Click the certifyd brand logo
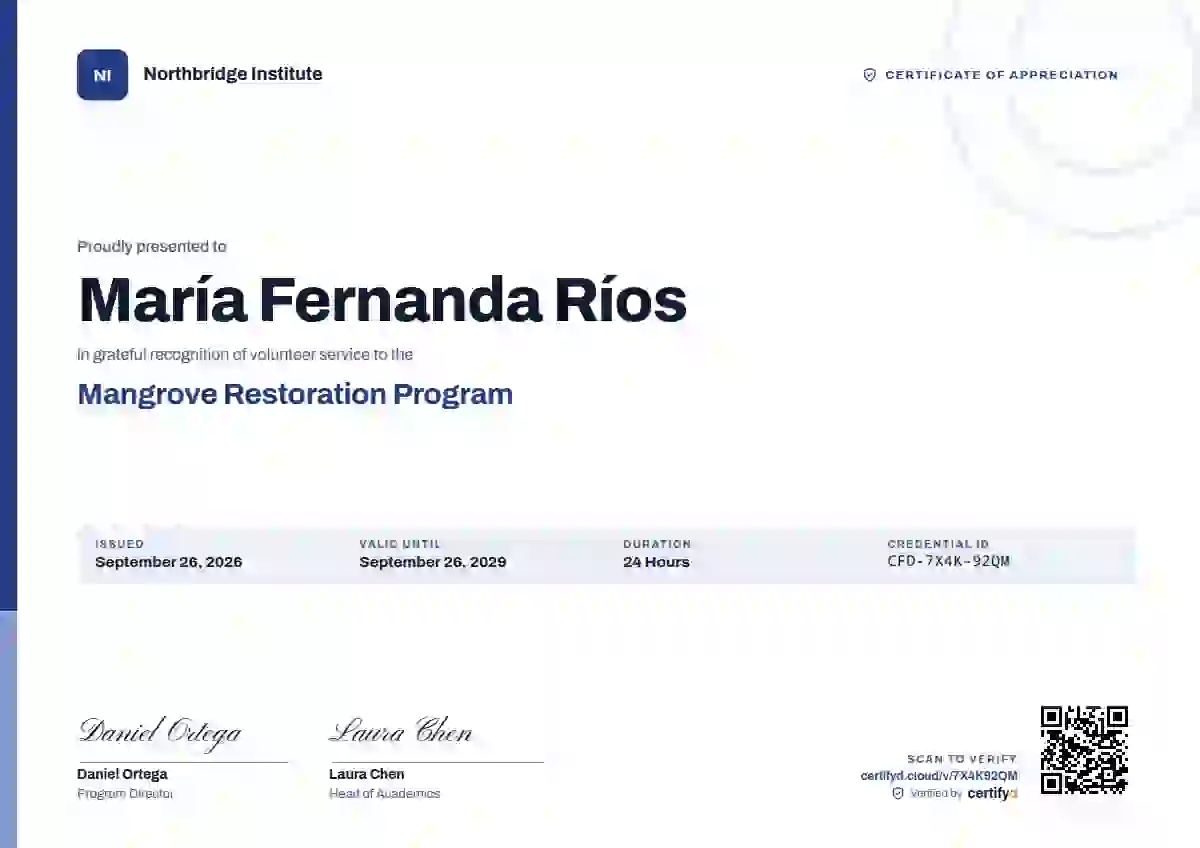 pos(992,794)
